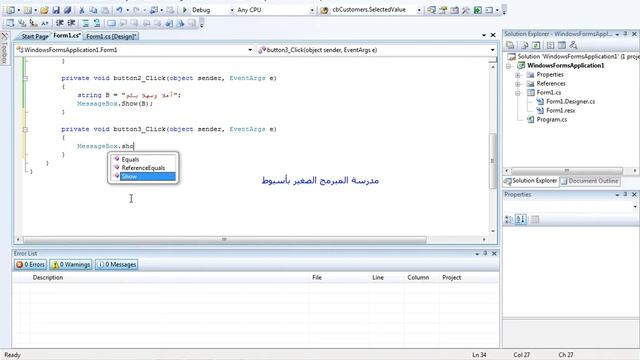
Task: Open the Toolbox side tab
Action: click(4, 48)
